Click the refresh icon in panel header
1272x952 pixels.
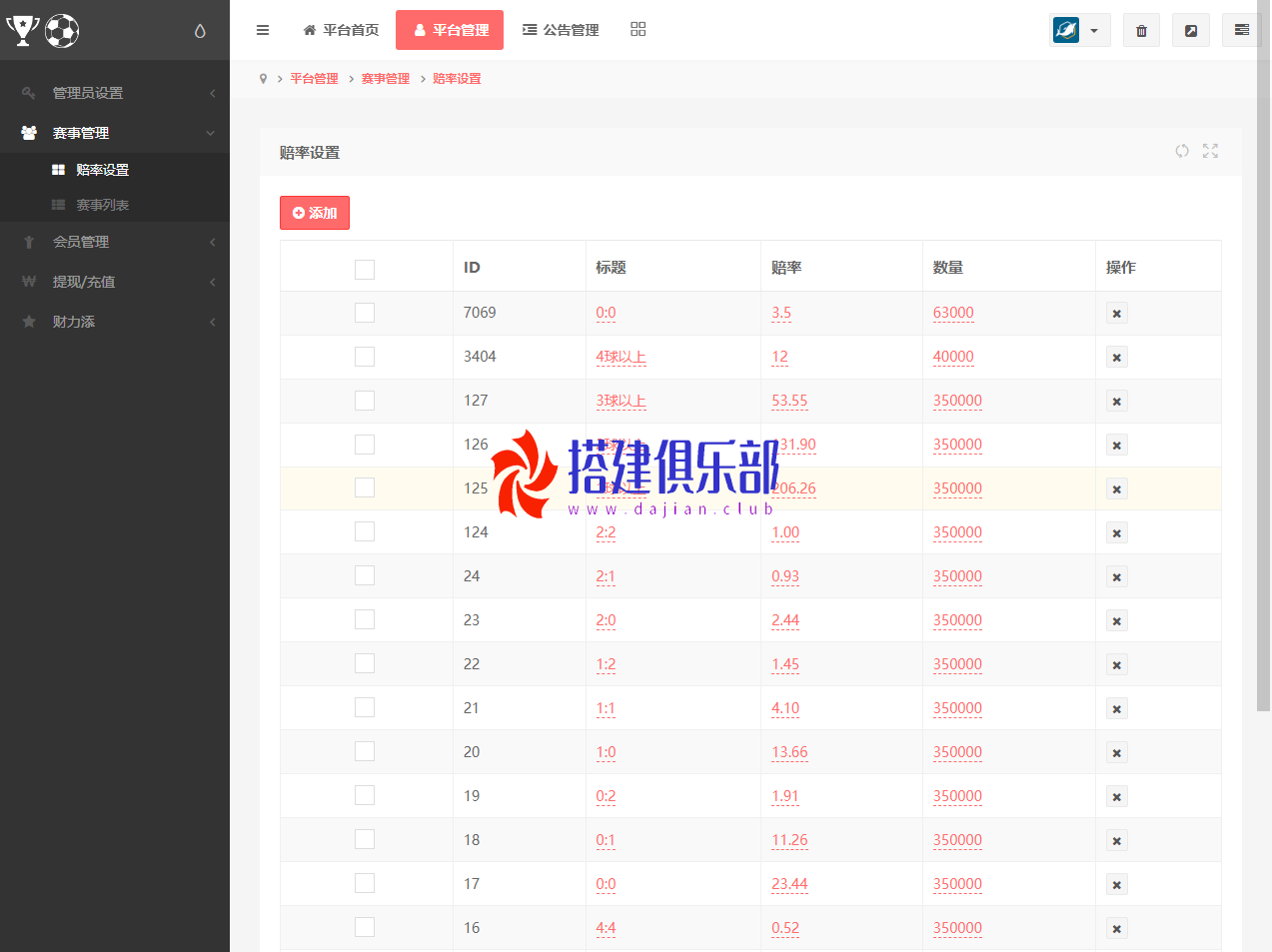point(1182,151)
